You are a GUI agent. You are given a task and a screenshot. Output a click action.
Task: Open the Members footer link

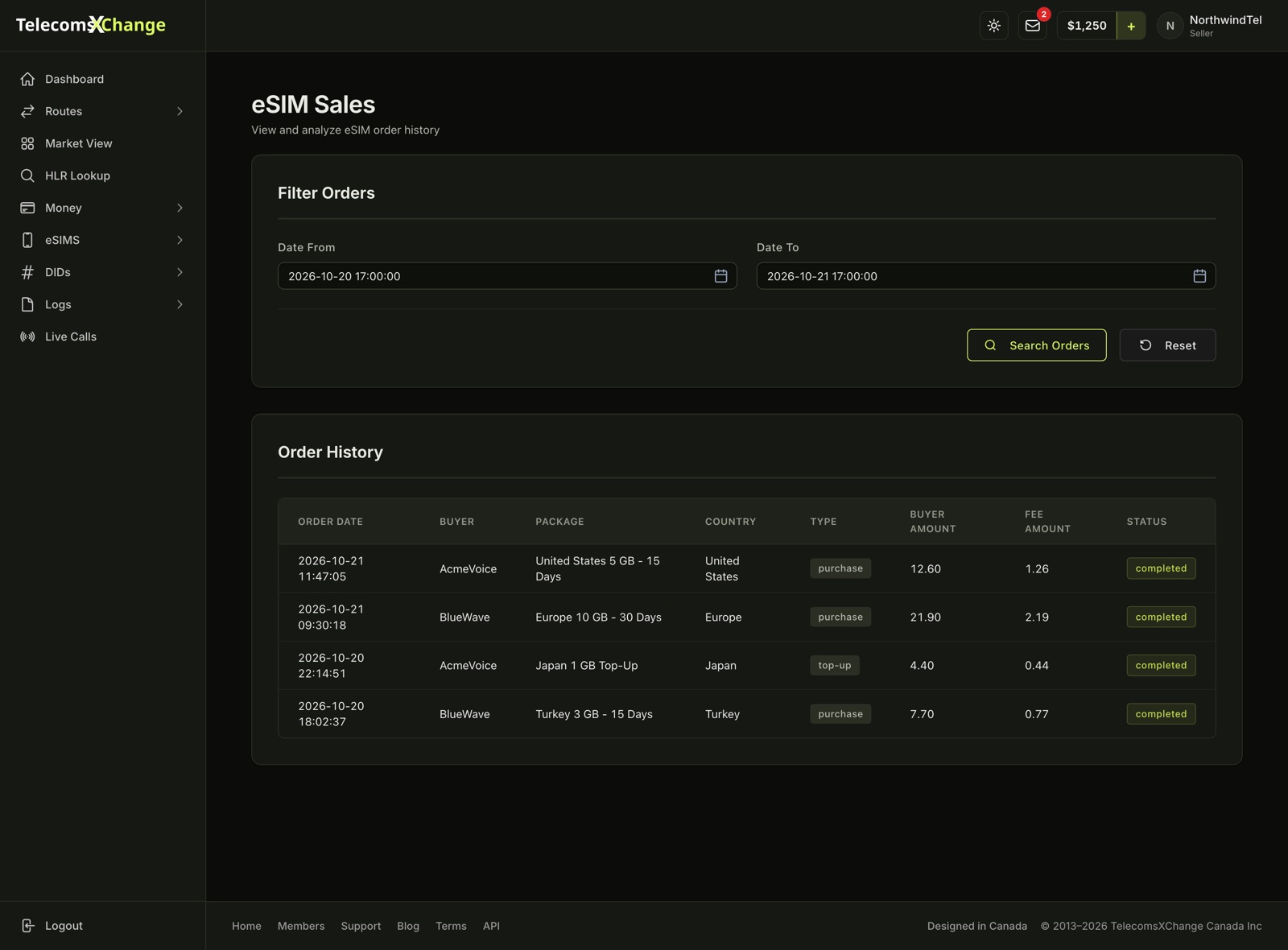(x=301, y=926)
